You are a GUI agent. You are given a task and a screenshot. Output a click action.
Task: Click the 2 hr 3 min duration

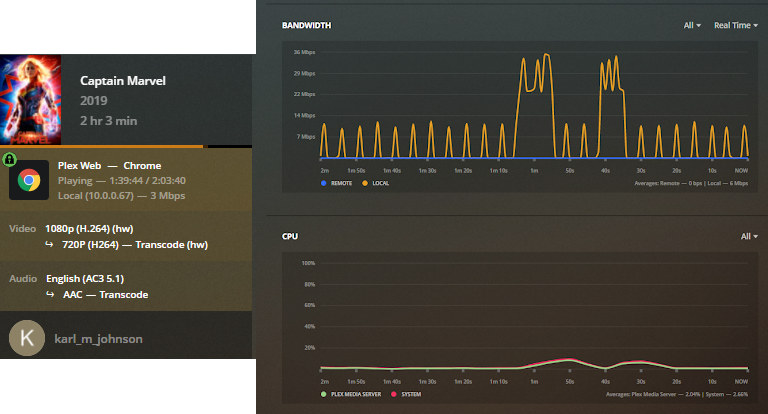[109, 121]
